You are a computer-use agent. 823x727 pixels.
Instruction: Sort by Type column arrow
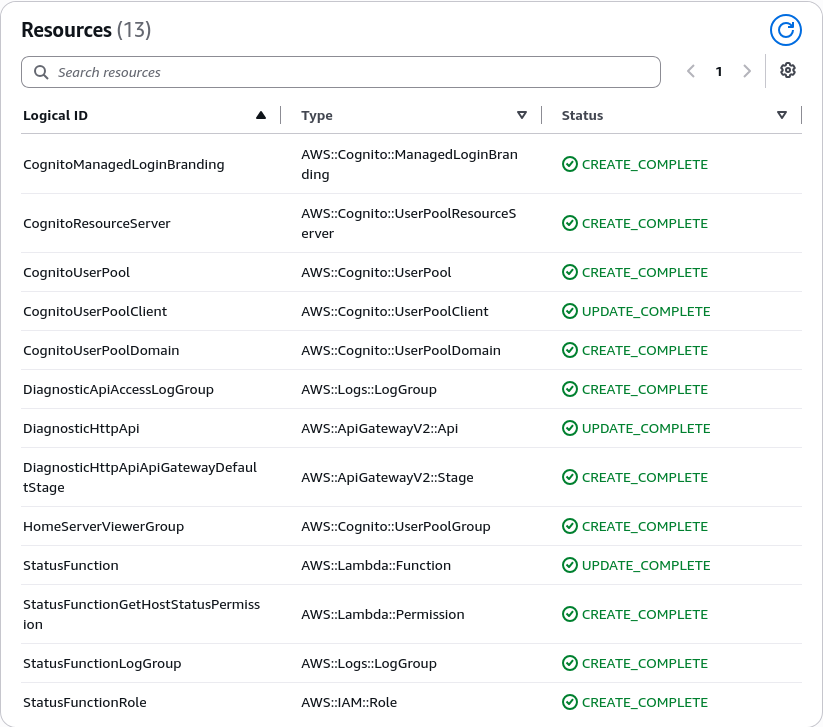pos(522,115)
